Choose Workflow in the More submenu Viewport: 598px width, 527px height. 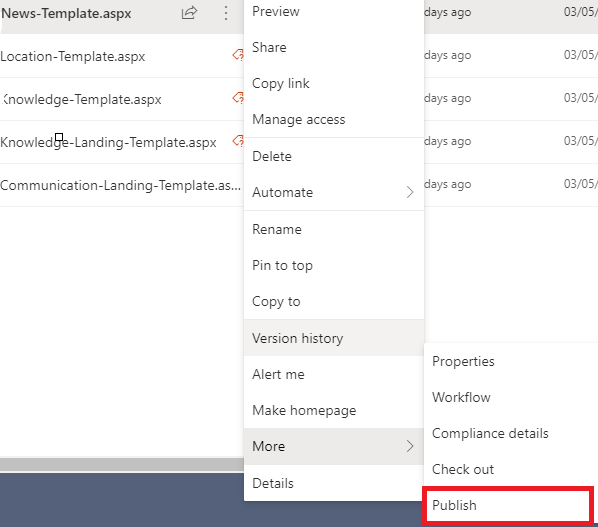click(511, 397)
